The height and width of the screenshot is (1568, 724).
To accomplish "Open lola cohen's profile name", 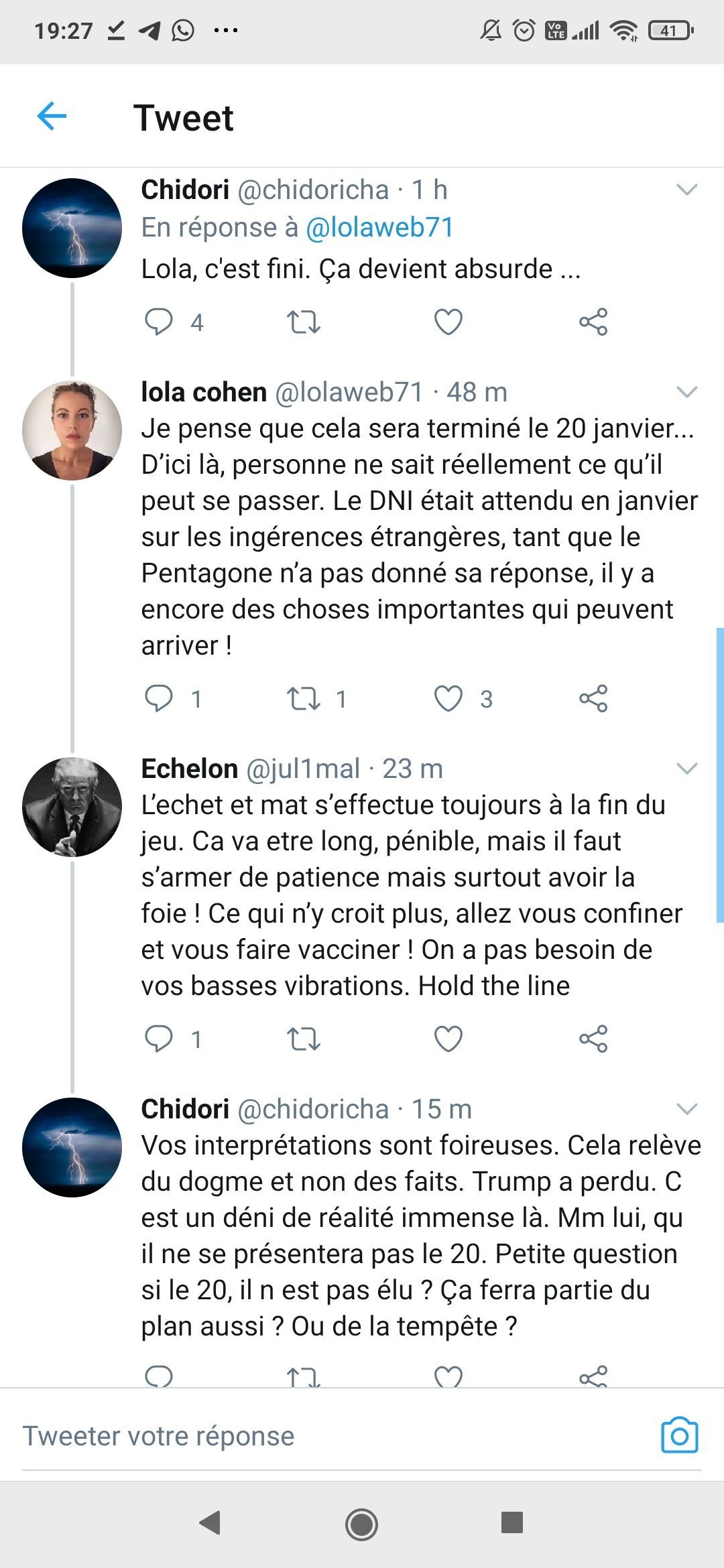I will (204, 392).
